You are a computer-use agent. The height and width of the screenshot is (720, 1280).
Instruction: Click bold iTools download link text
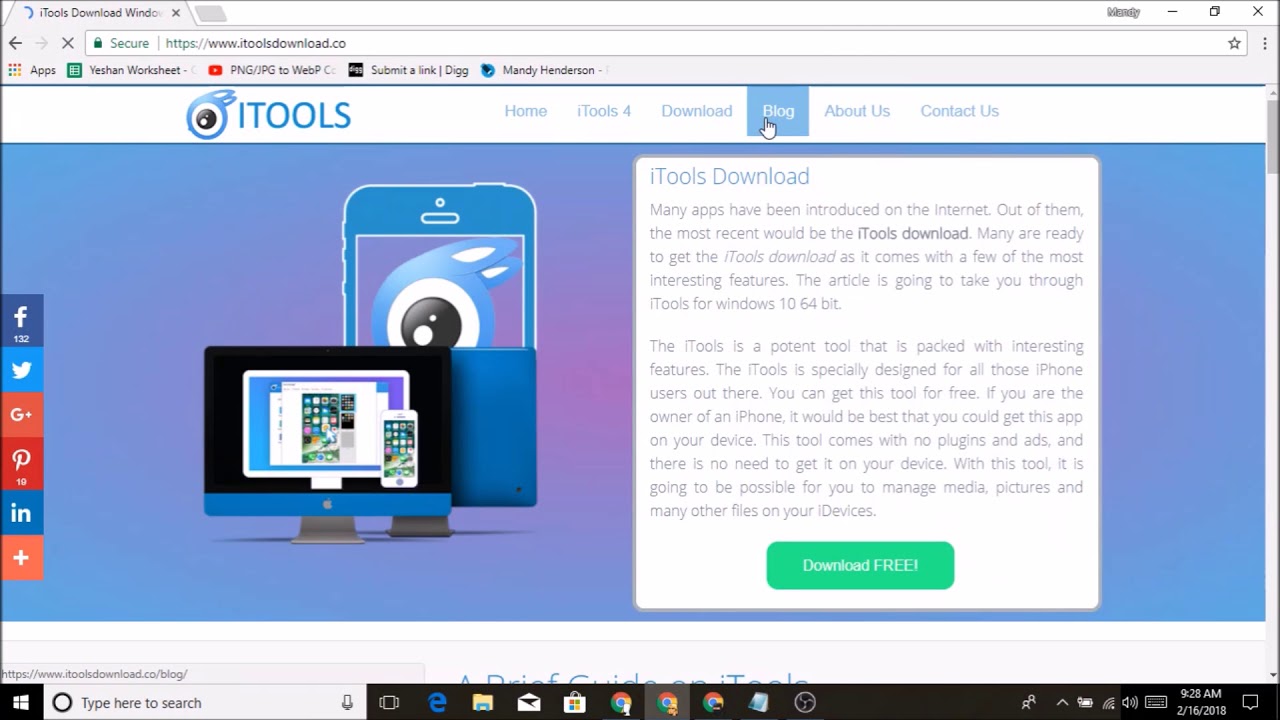coord(913,233)
